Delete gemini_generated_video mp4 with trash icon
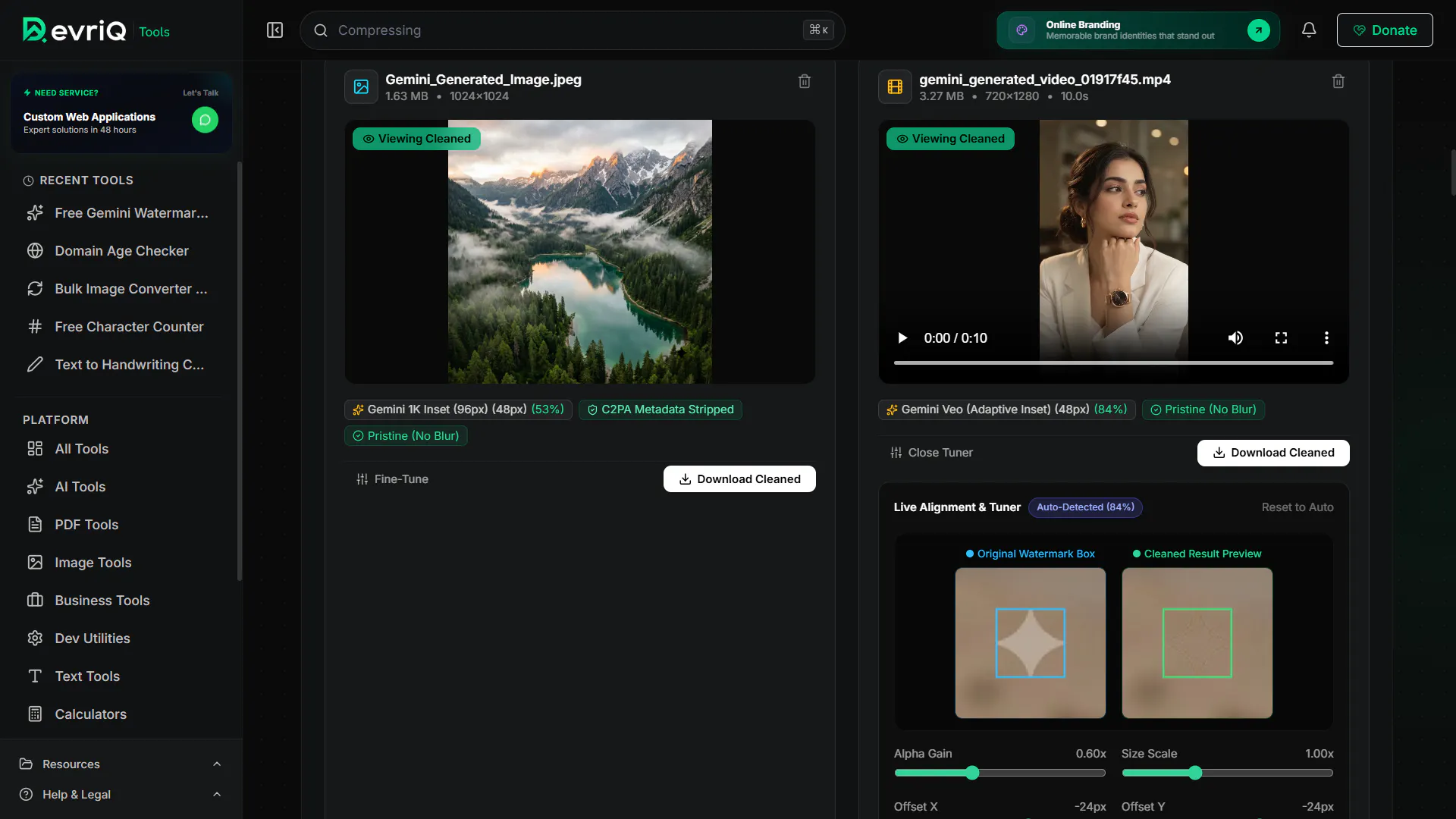 1338,81
